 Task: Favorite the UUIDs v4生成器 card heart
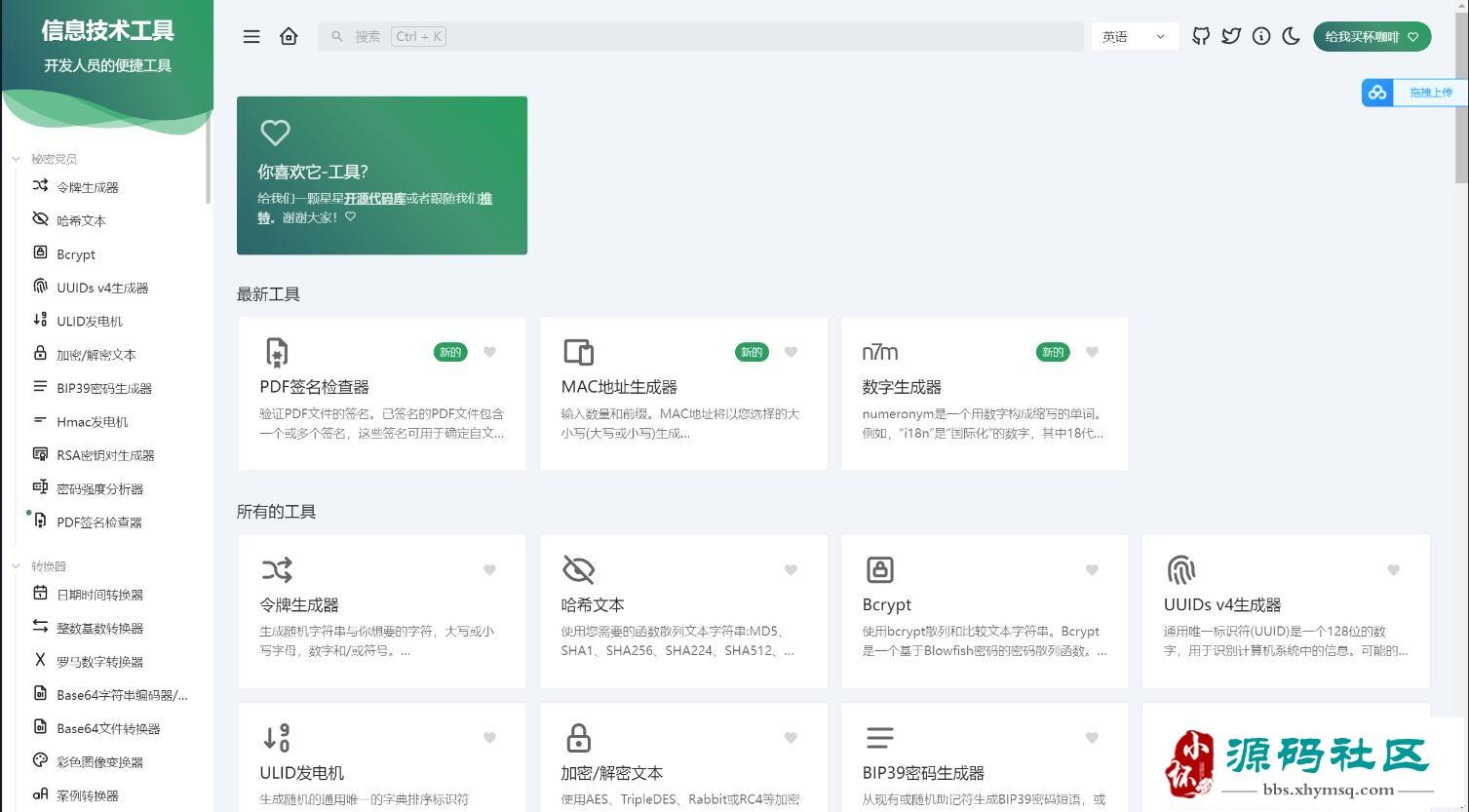[x=1393, y=570]
